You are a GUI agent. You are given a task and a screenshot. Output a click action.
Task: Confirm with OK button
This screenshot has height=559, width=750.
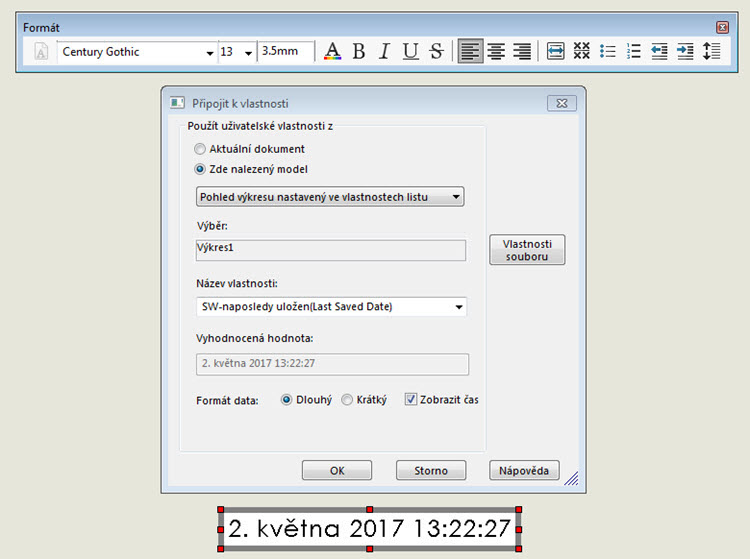(337, 471)
